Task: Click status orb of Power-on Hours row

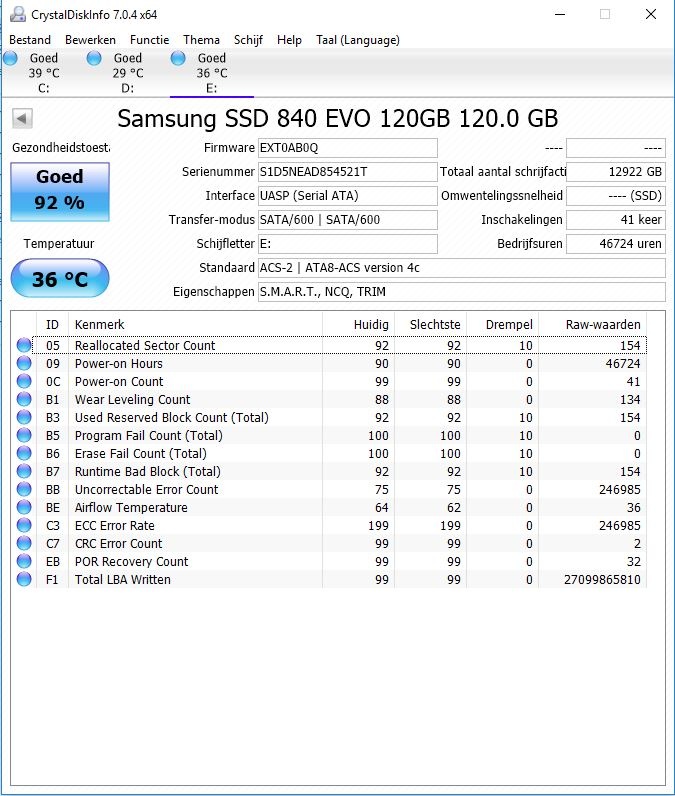Action: (24, 363)
